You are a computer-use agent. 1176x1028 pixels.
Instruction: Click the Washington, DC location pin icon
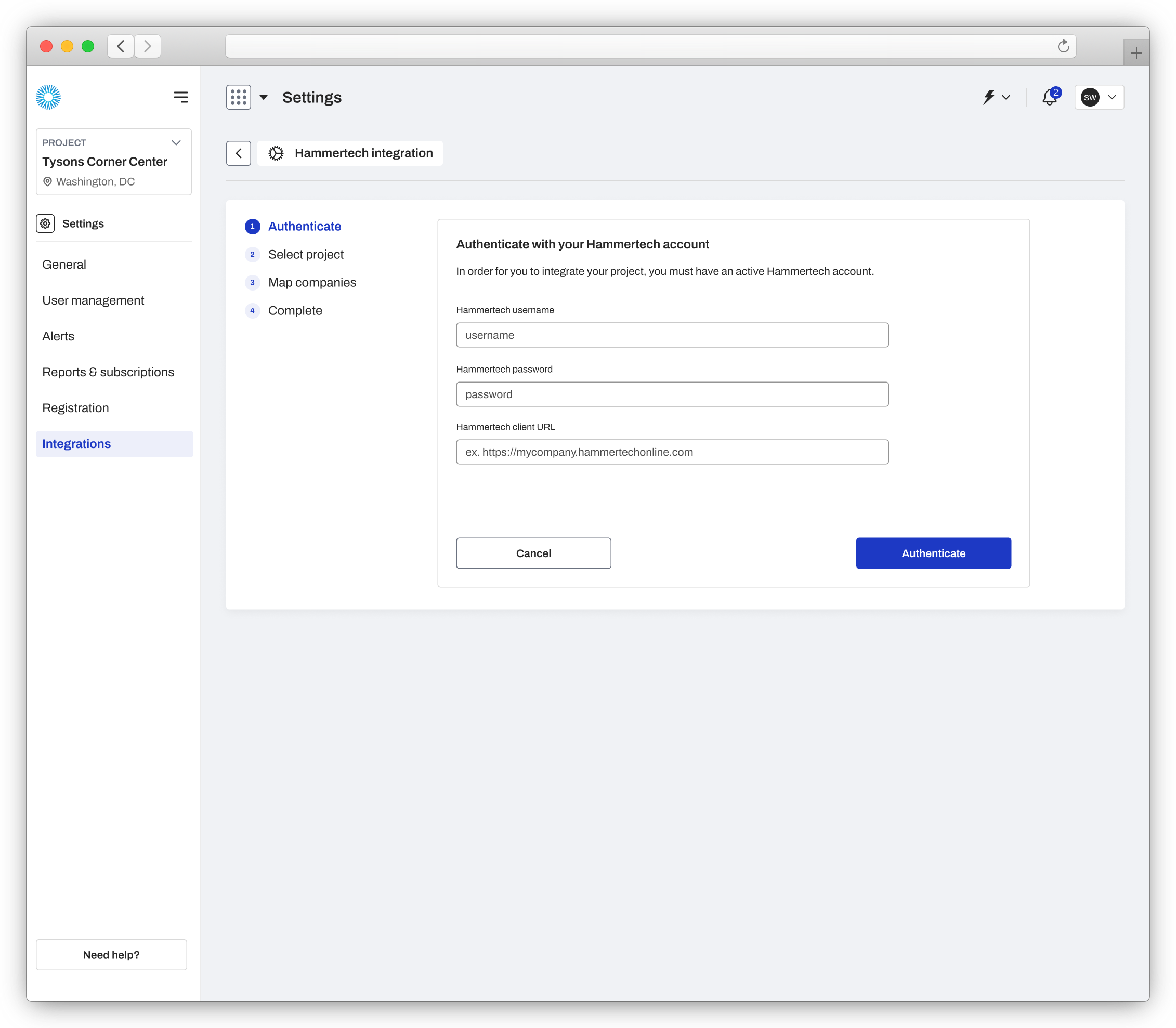(48, 181)
